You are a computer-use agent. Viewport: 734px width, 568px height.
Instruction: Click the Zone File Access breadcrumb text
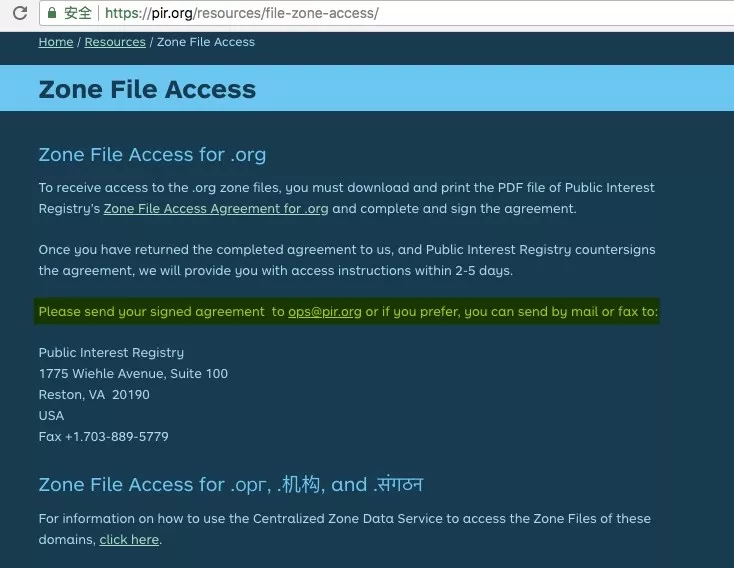coord(205,42)
